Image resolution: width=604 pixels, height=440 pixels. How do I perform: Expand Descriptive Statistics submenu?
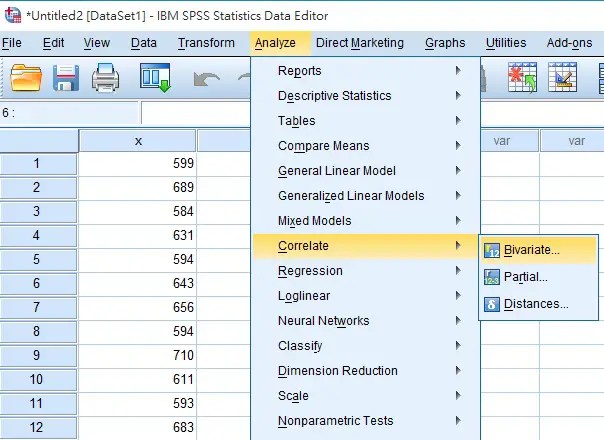365,96
